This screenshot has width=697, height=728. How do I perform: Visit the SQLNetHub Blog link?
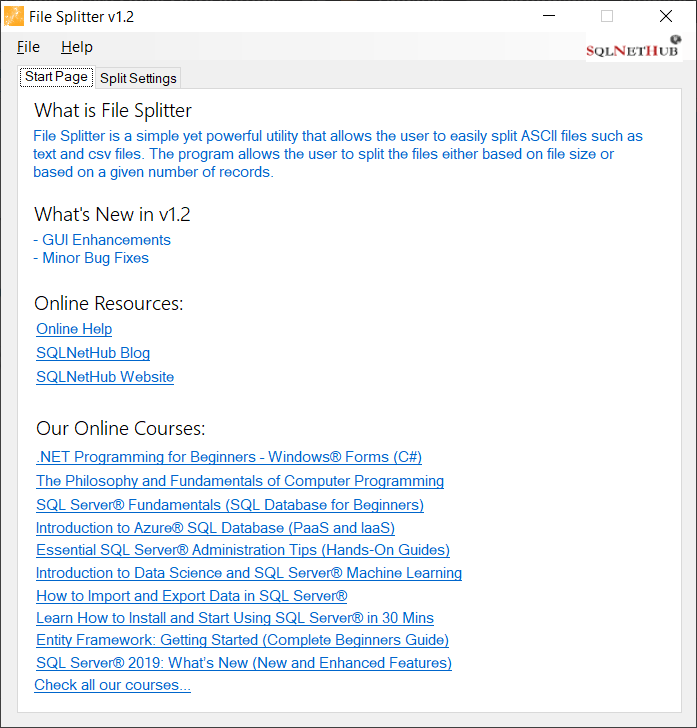click(93, 353)
